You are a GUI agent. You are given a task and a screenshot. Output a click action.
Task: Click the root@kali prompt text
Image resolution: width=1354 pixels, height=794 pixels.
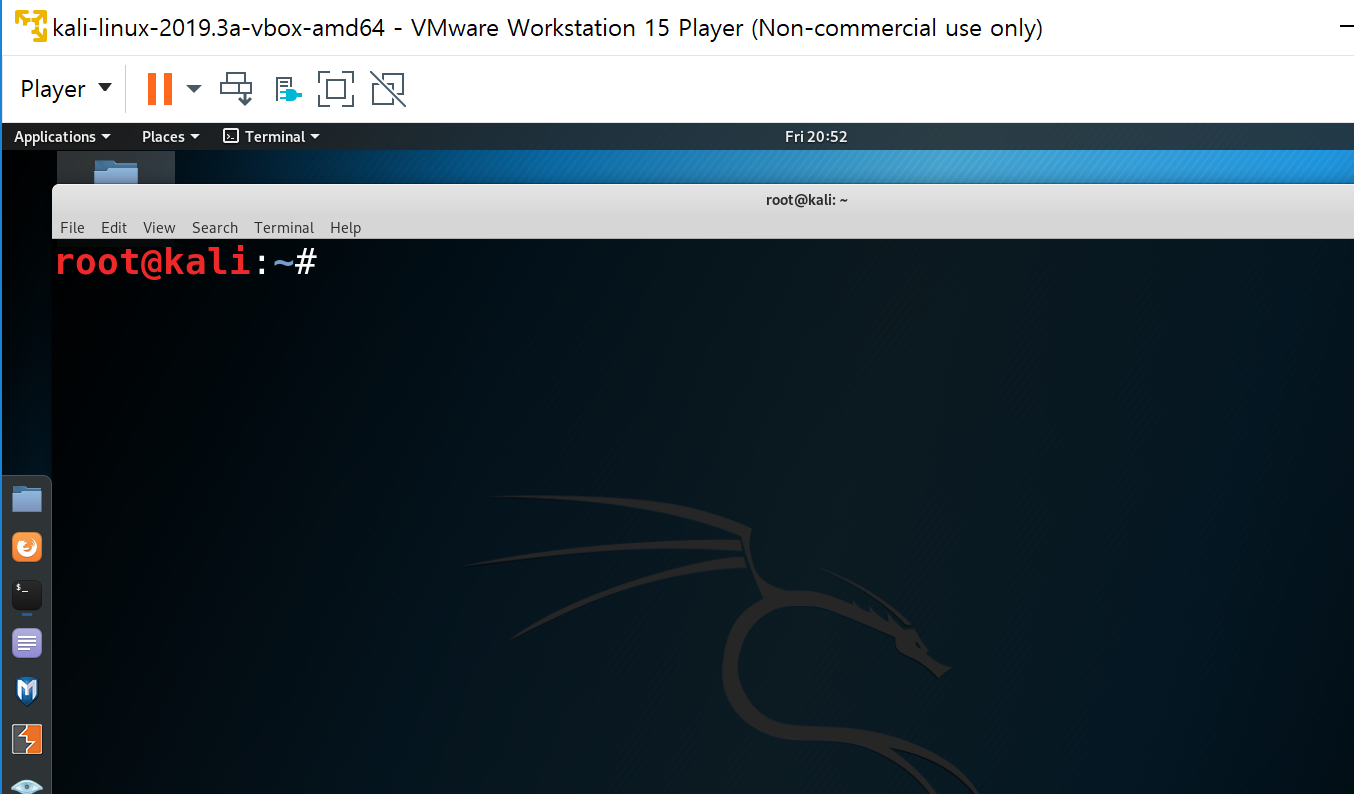tap(186, 263)
